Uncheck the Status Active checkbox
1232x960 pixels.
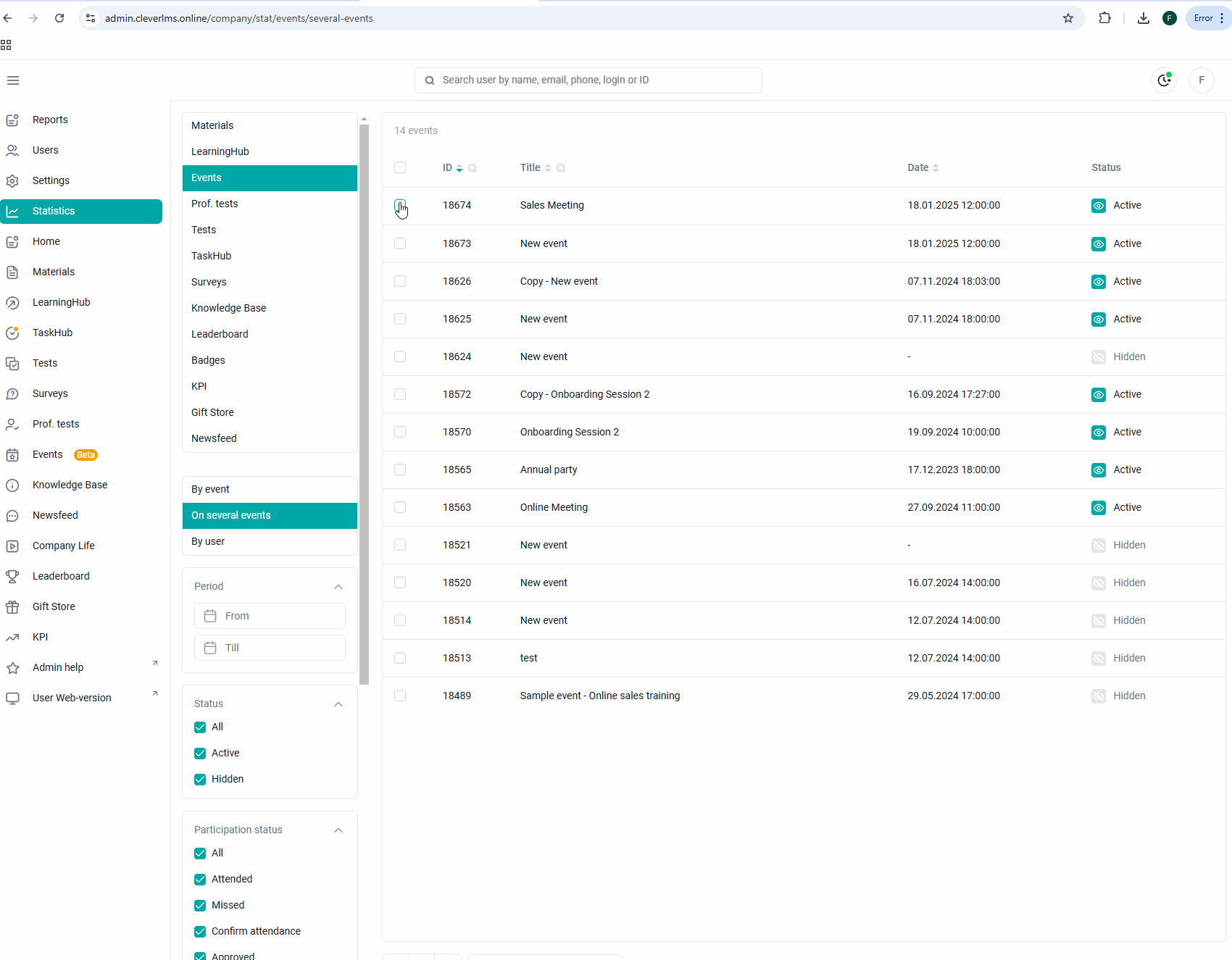tap(200, 754)
